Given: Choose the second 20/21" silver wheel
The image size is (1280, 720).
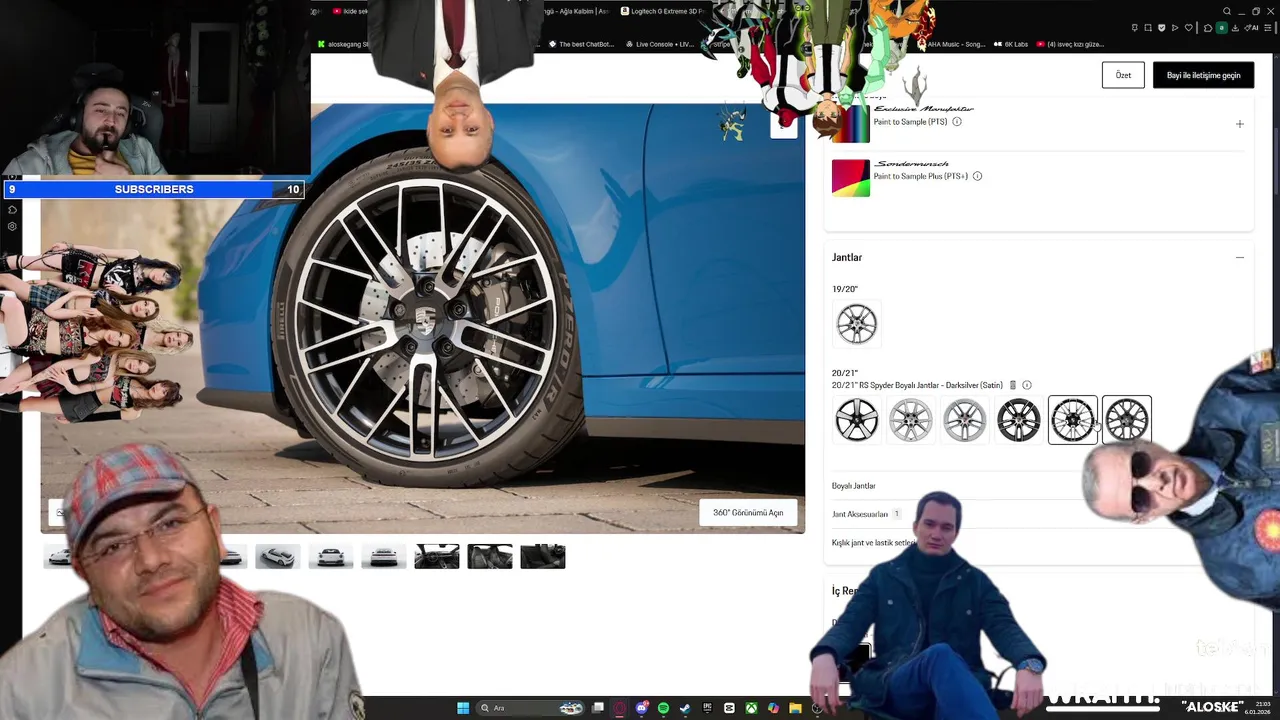Looking at the screenshot, I should point(911,420).
